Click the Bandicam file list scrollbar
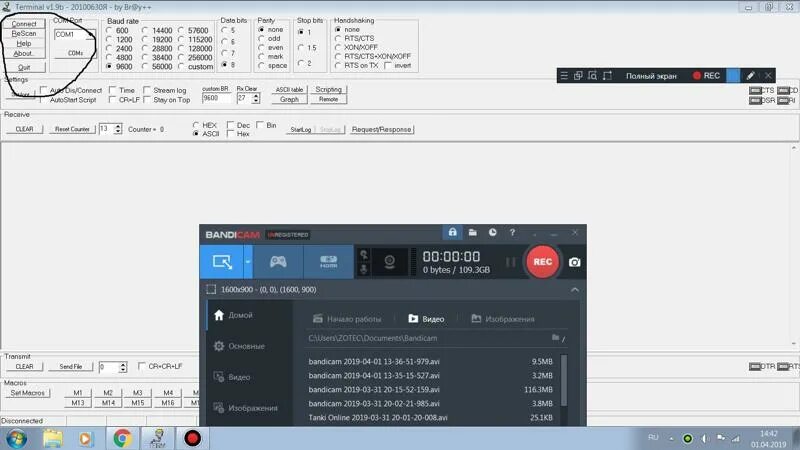The image size is (800, 450). pos(564,381)
